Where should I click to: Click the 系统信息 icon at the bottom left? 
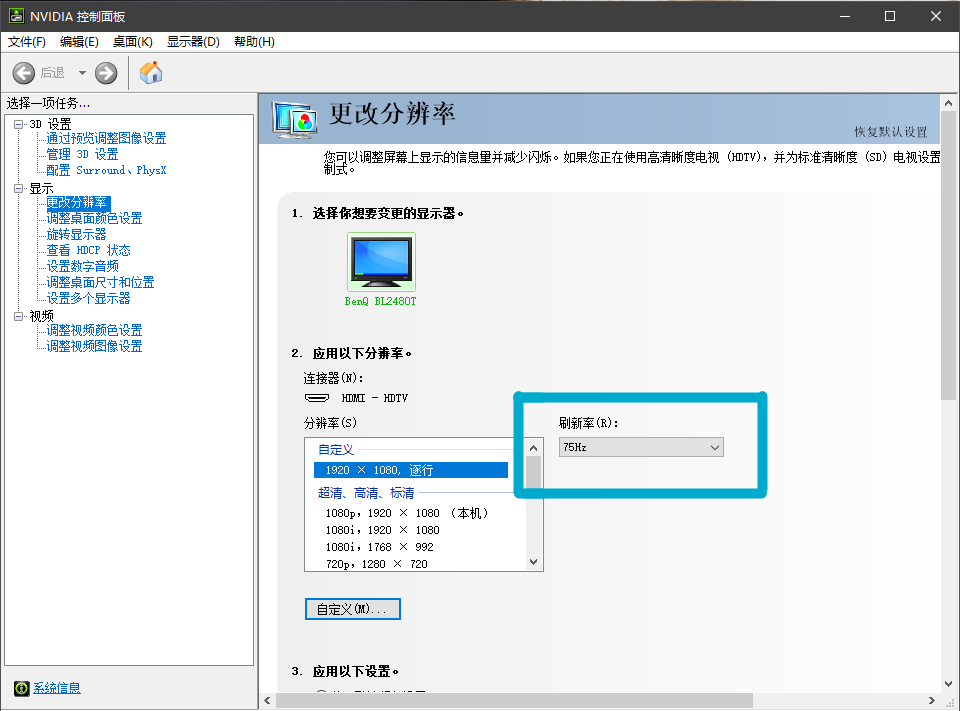pos(21,688)
